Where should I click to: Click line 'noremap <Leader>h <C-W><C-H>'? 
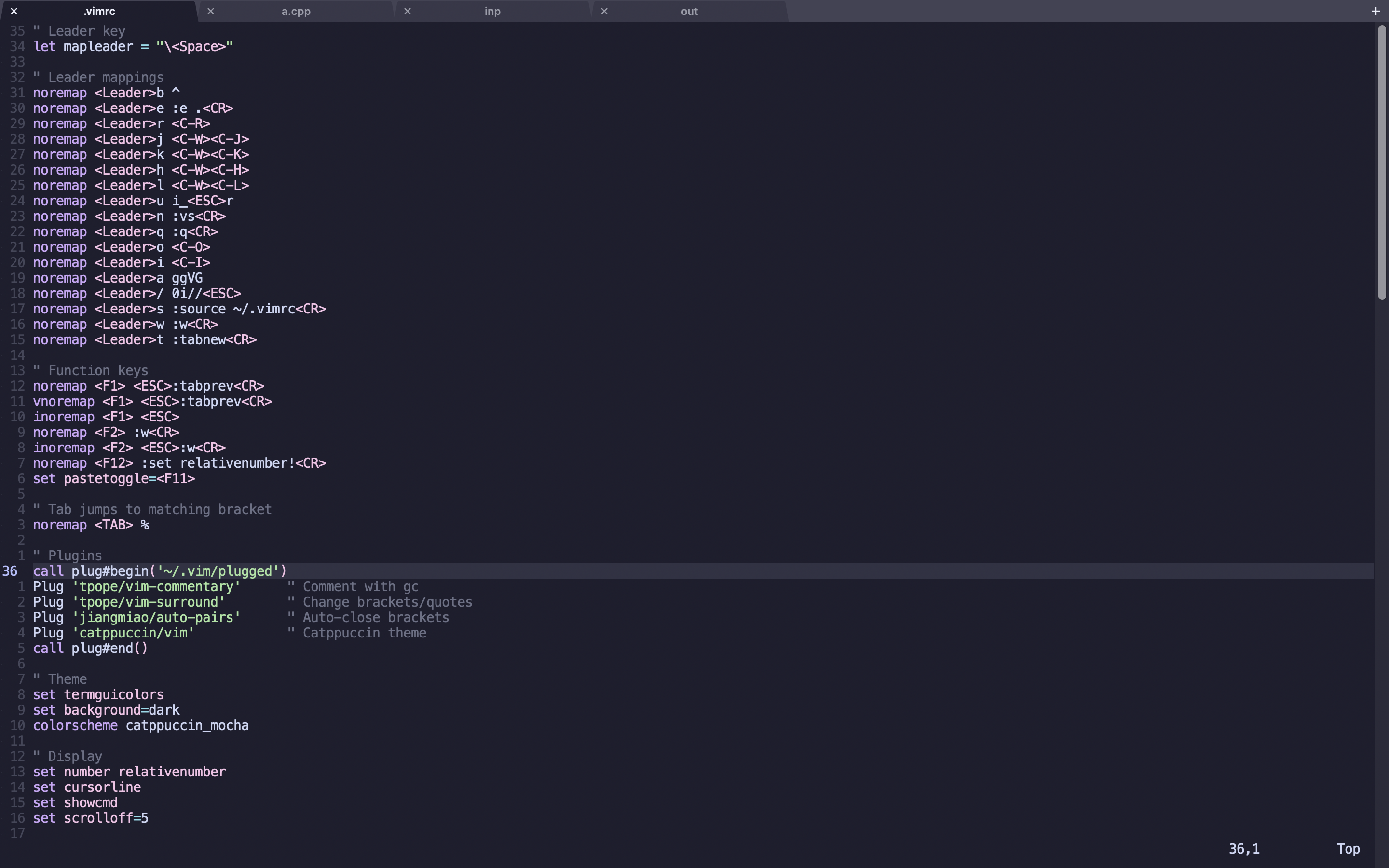(x=141, y=170)
